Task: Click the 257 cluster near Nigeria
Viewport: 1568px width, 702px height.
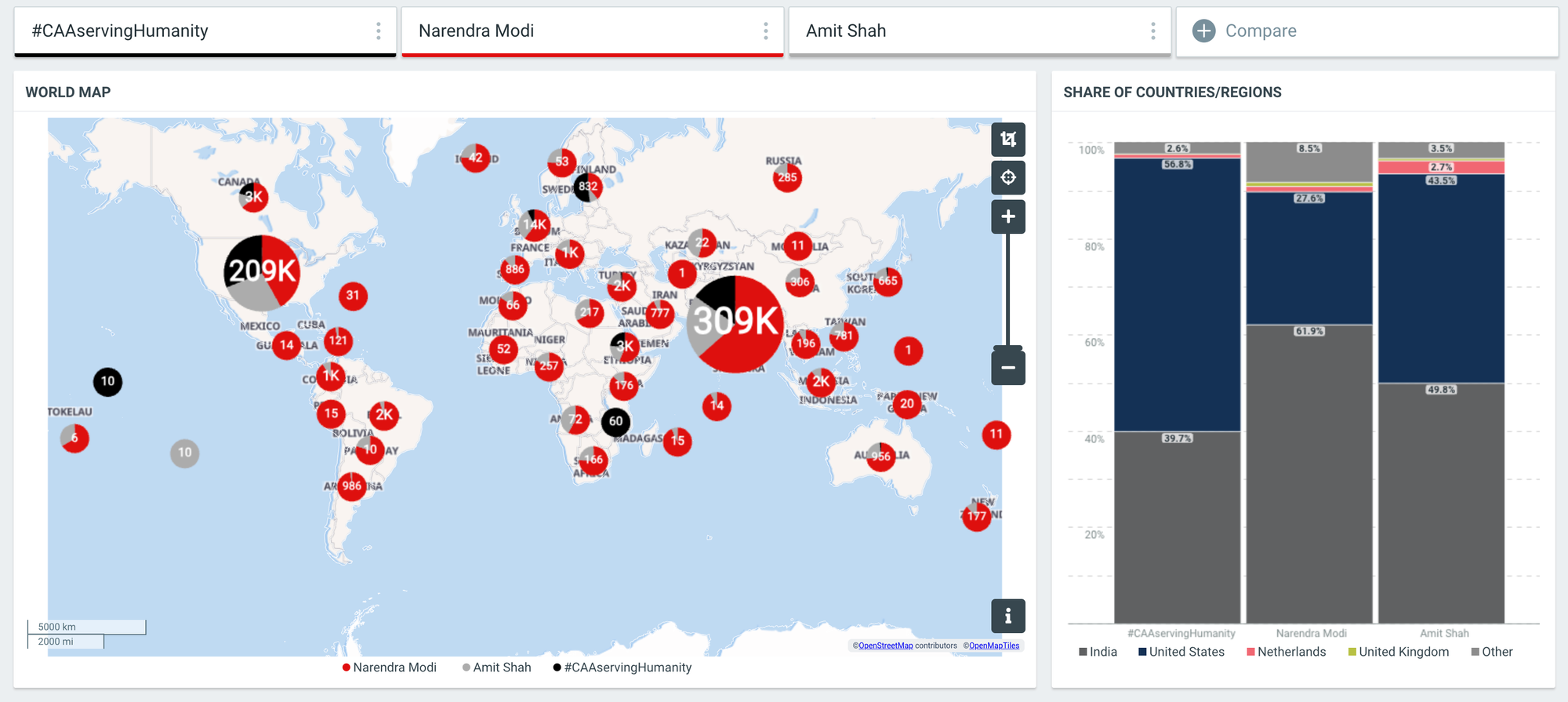Action: 549,366
